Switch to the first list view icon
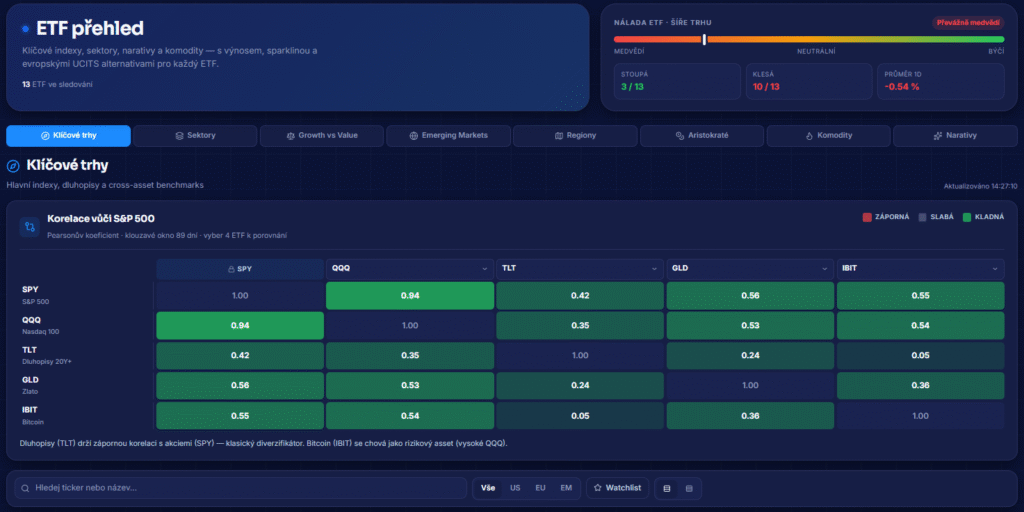The height and width of the screenshot is (512, 1024). point(667,488)
